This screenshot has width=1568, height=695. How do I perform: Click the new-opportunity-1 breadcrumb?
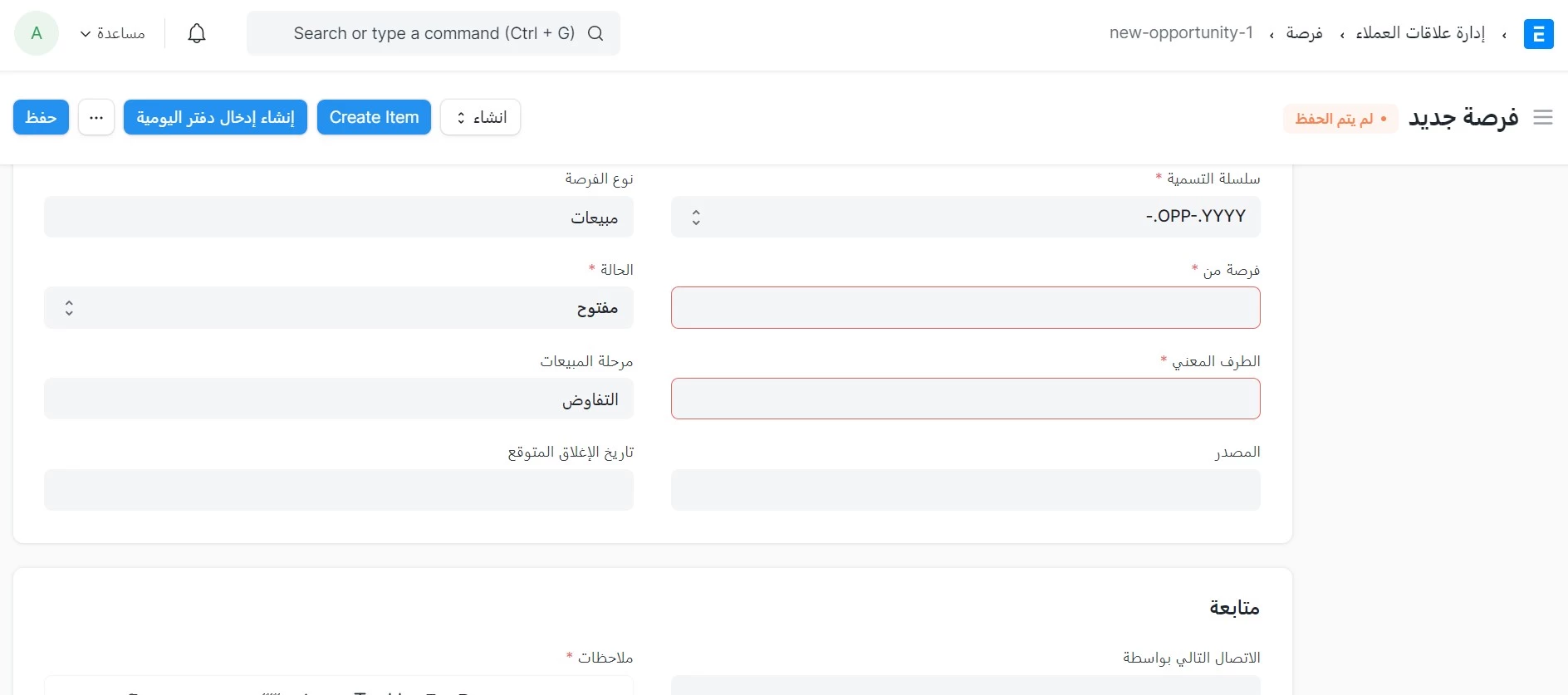click(1181, 33)
